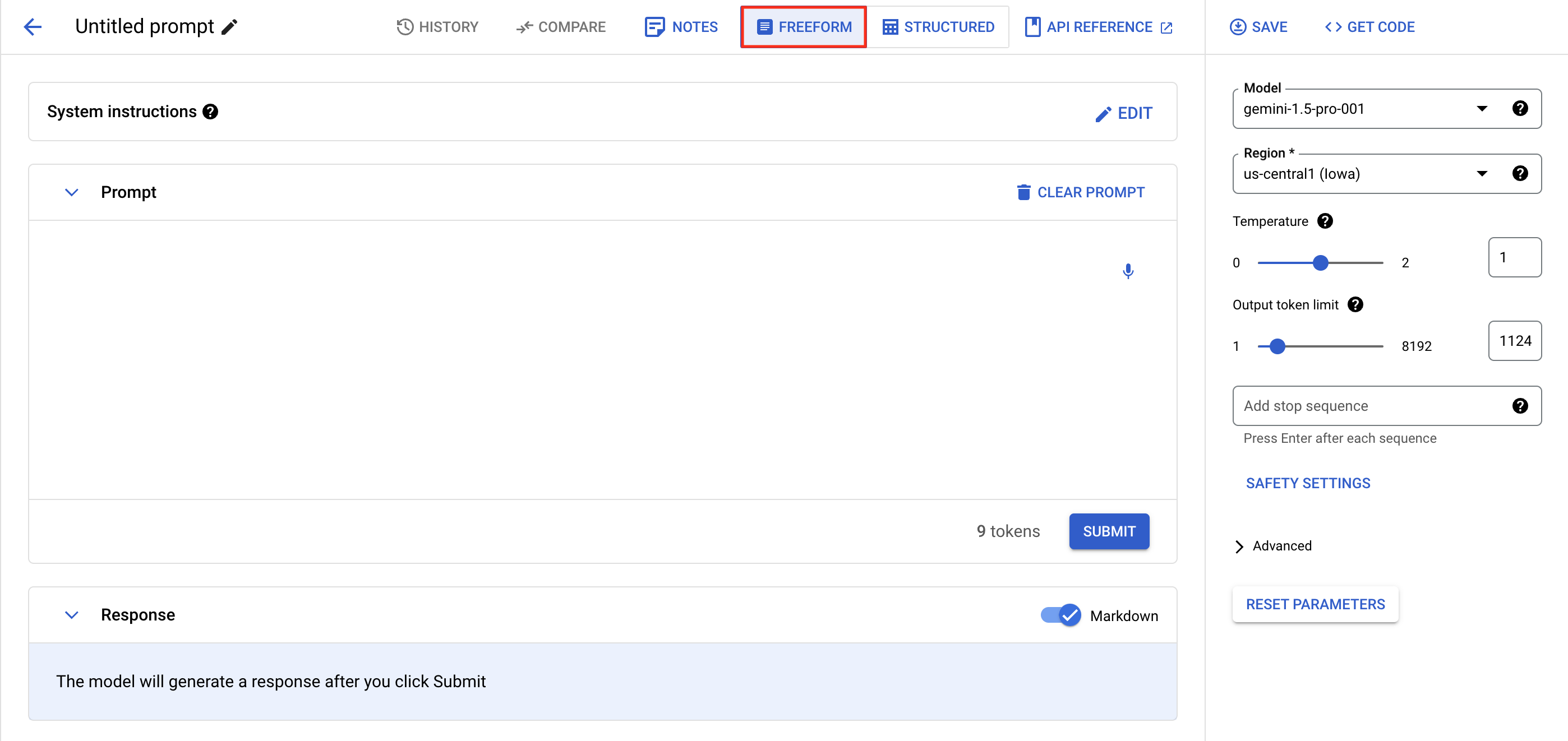The image size is (1568, 741).
Task: Click the Output token limit slider handle
Action: point(1277,346)
